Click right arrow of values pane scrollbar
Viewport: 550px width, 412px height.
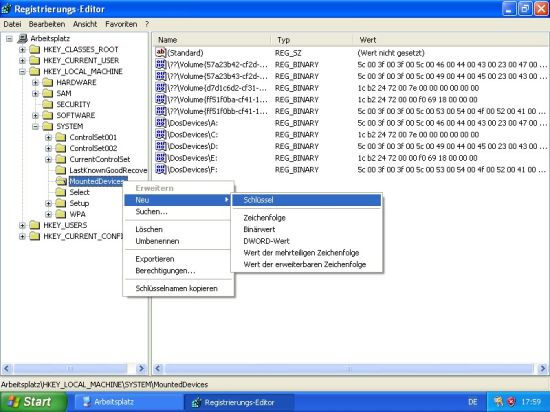pos(542,369)
